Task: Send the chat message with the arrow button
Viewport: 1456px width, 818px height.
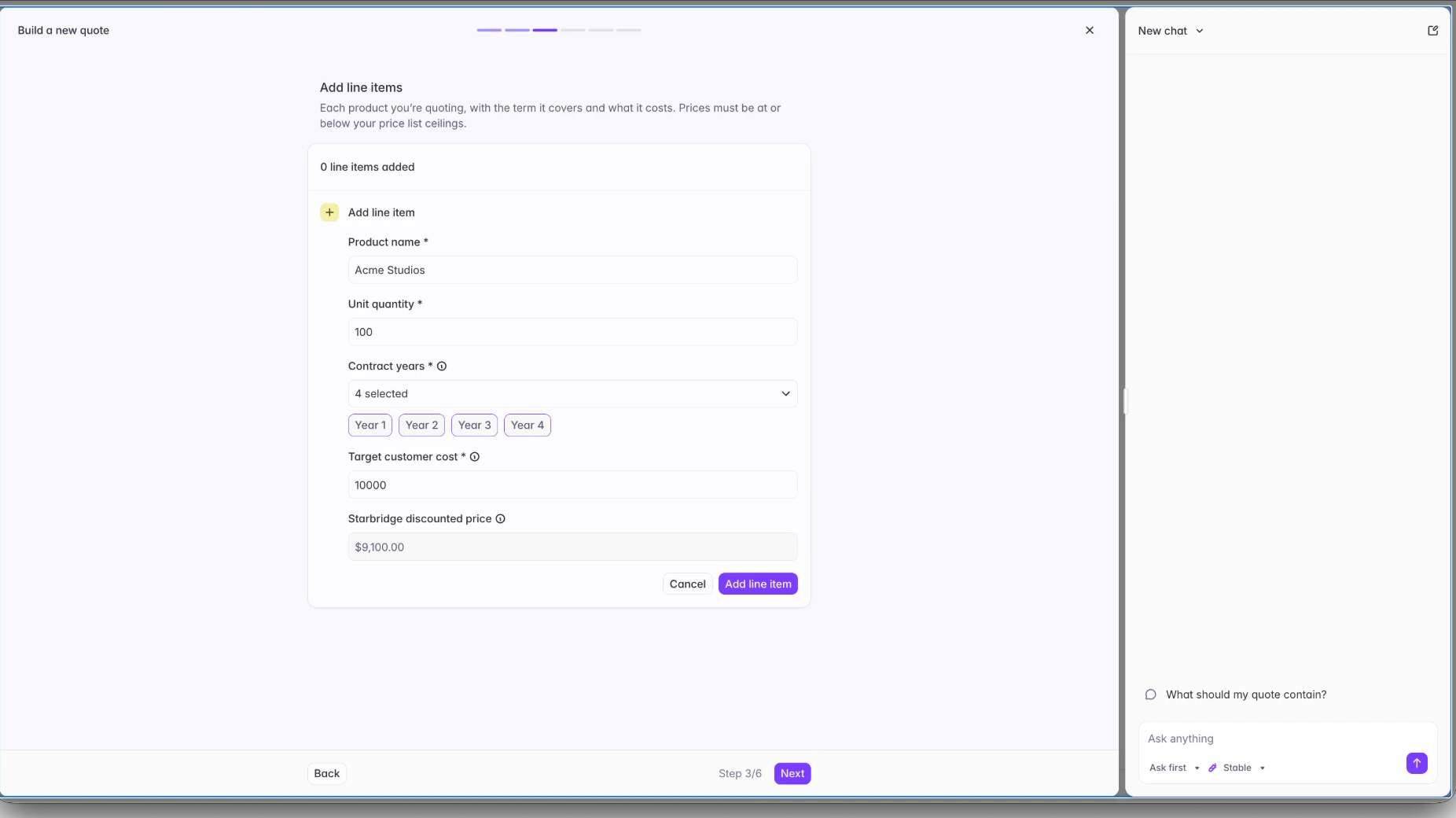Action: (x=1417, y=763)
